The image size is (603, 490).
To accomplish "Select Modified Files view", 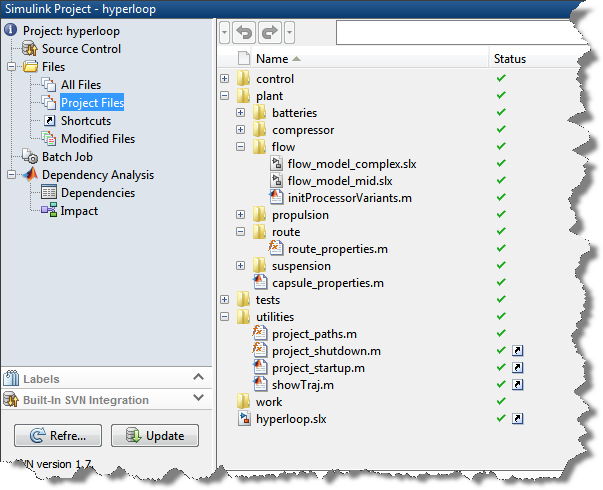I will (x=97, y=139).
